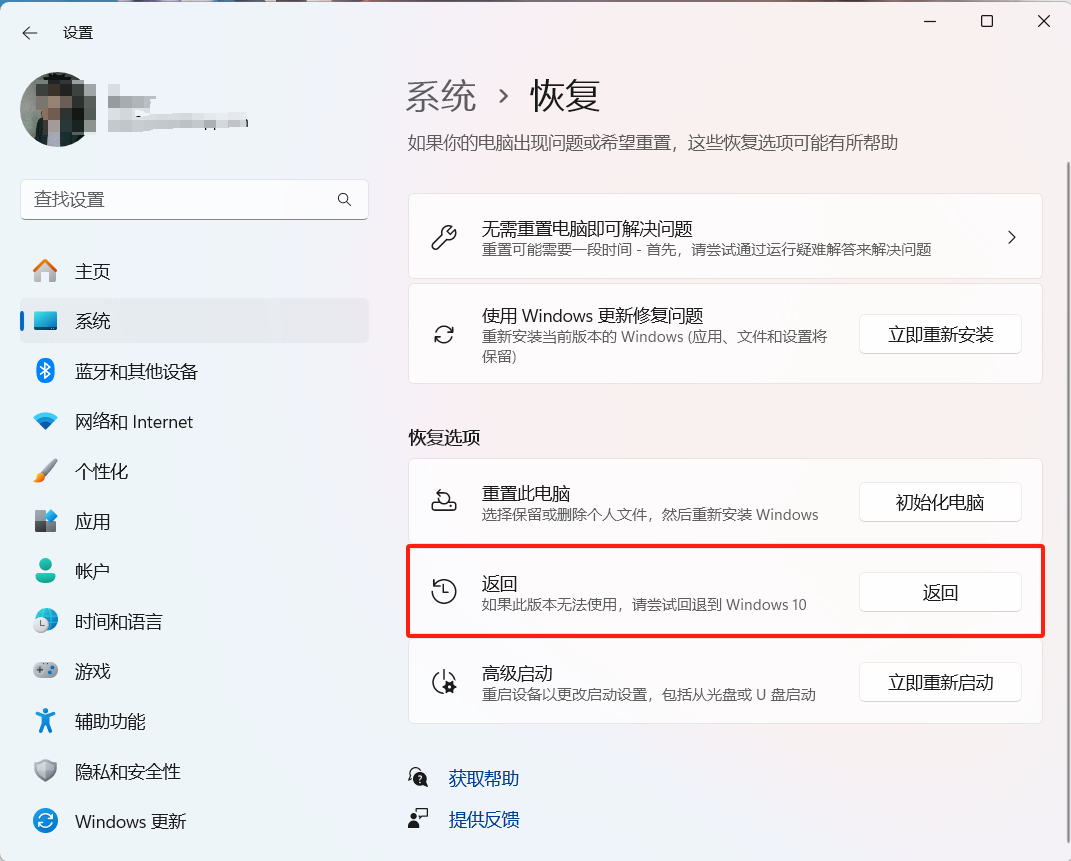Select 蓝牙和其他设备 in the sidebar

194,371
